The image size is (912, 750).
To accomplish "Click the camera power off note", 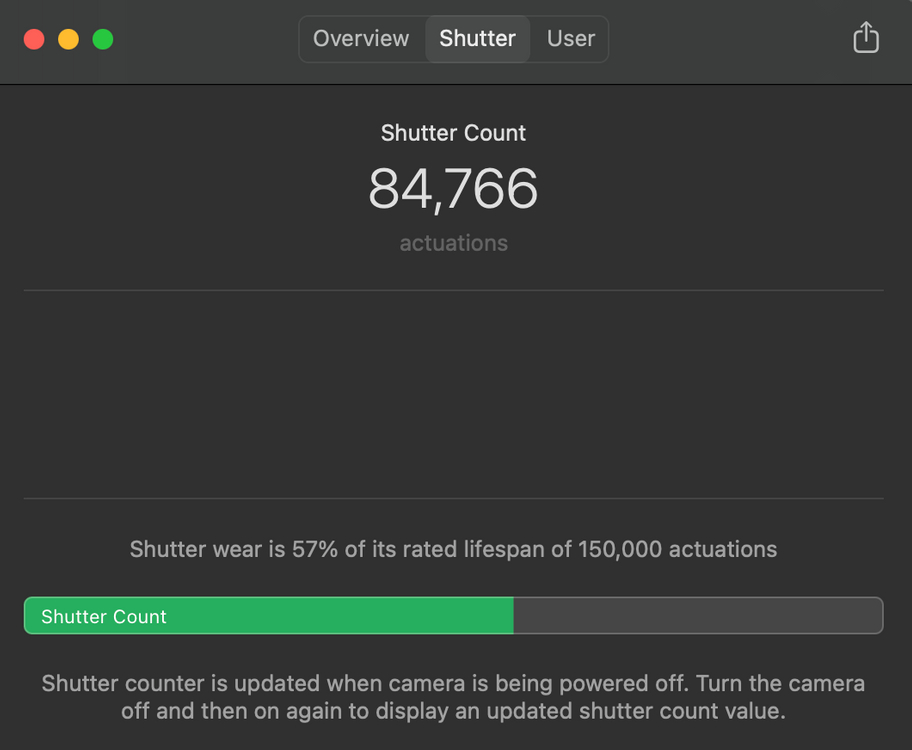I will point(453,698).
